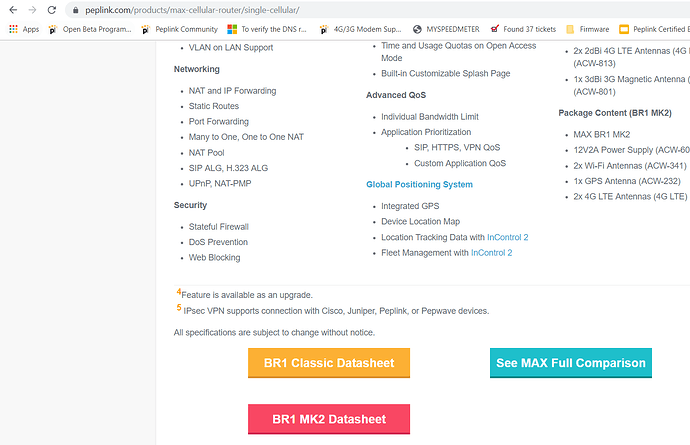Click the Application Prioritization item
Viewport: 690px width, 445px height.
pos(426,132)
